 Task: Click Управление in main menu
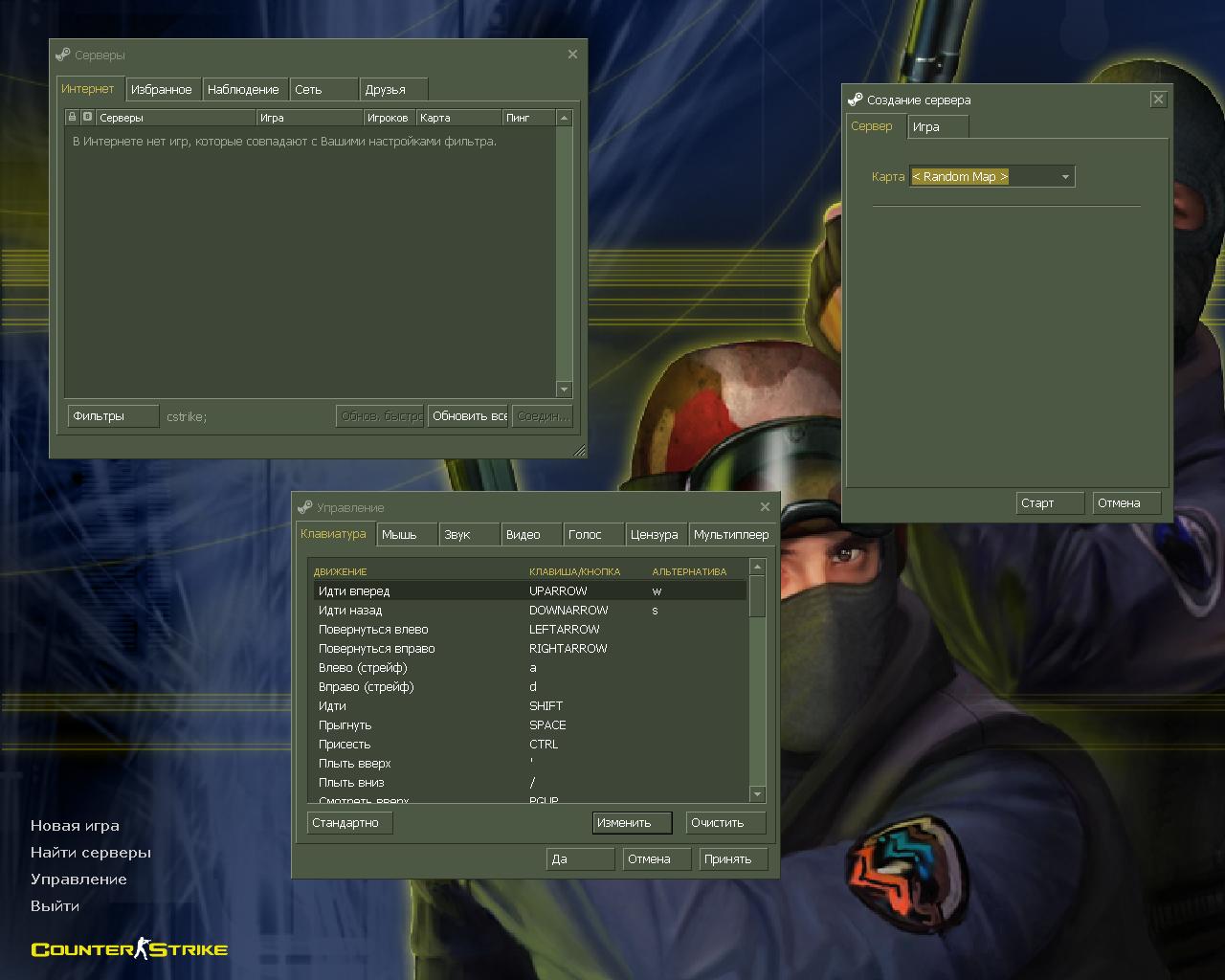click(x=78, y=879)
